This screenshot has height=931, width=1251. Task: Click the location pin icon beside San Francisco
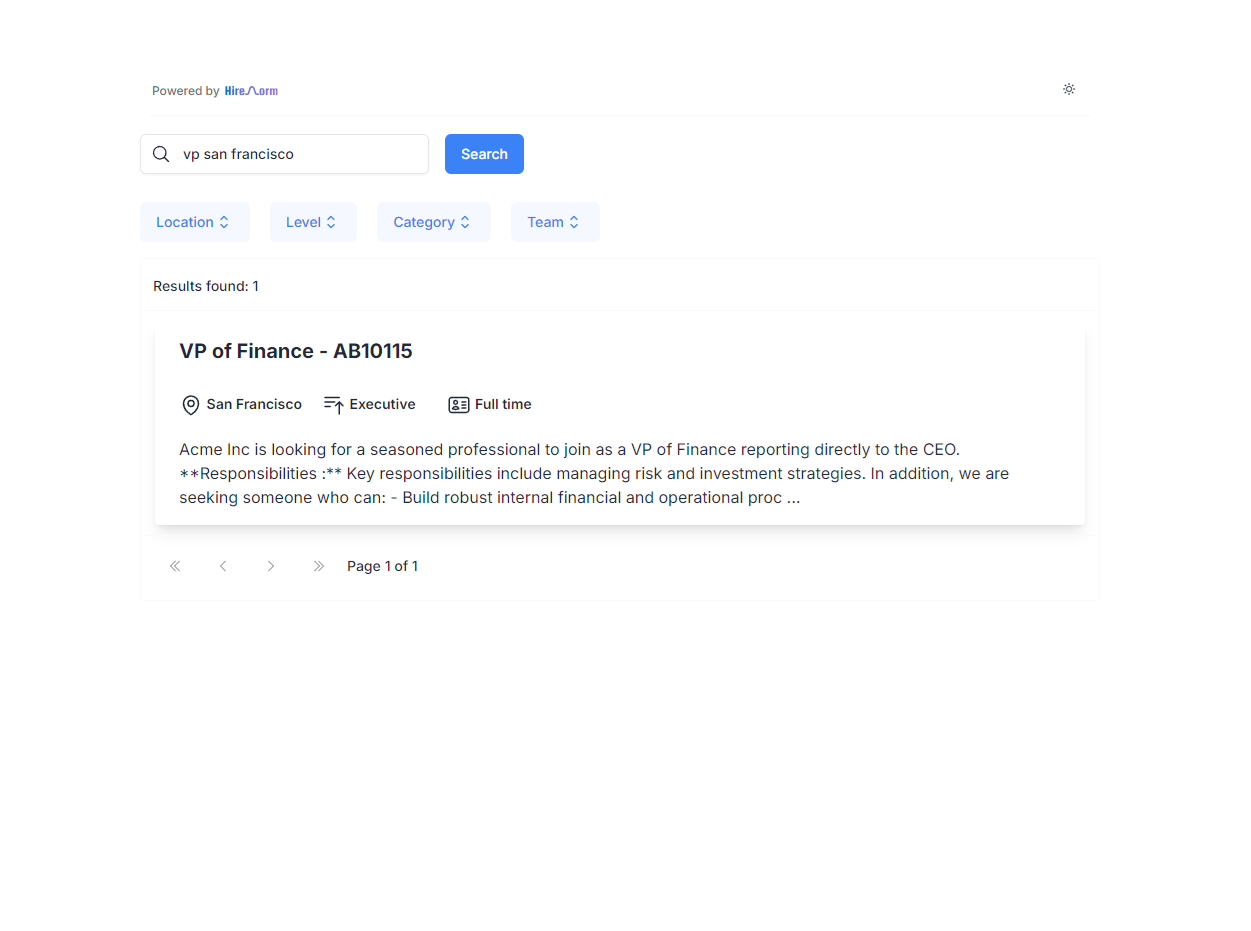click(191, 405)
